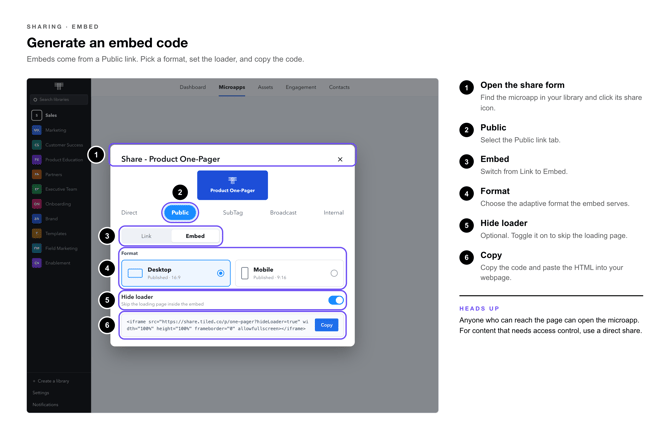This screenshot has height=430, width=670.
Task: Select the Mobile format radio button
Action: click(334, 273)
